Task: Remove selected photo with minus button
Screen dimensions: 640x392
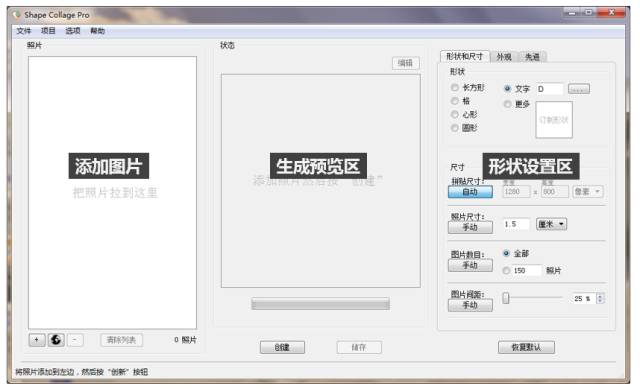Action: (75, 340)
